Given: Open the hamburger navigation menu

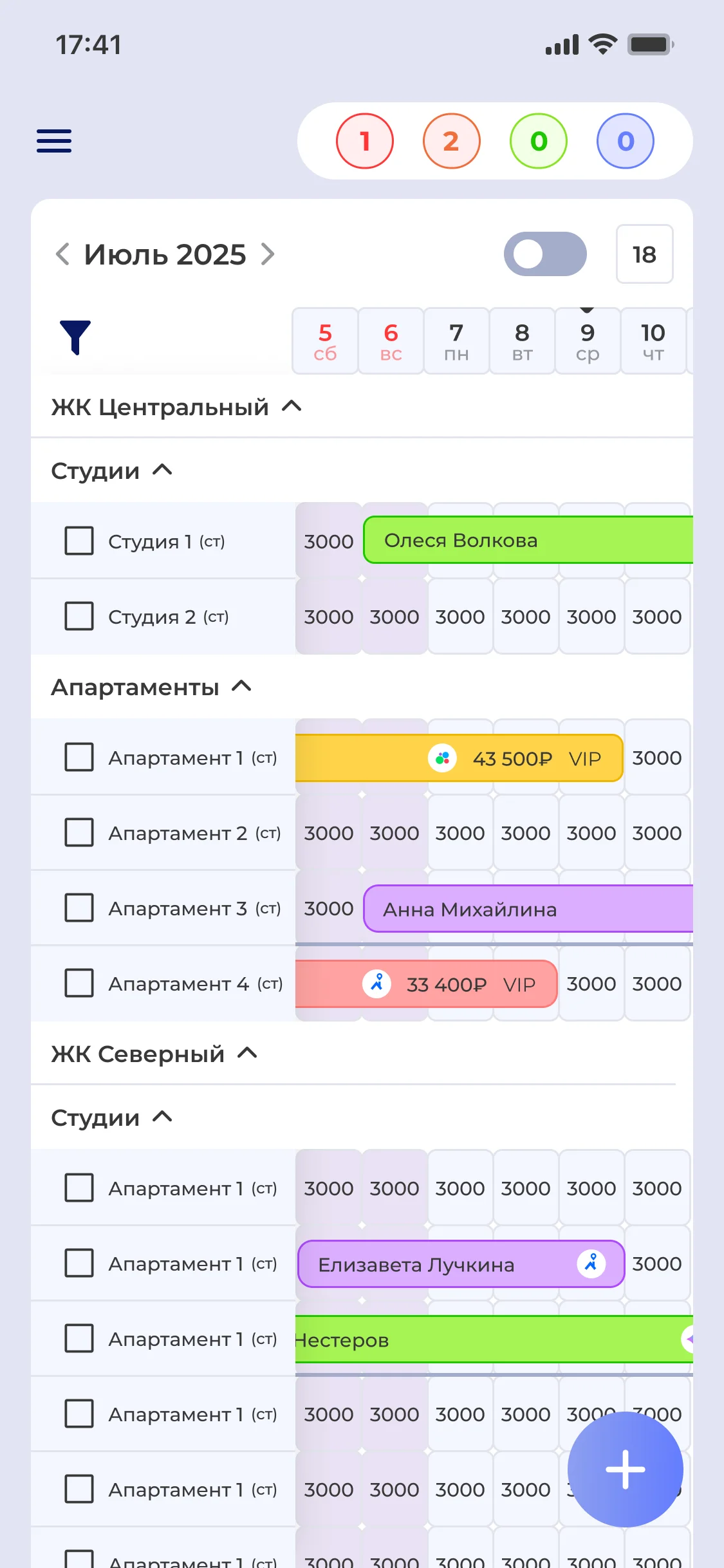Looking at the screenshot, I should [x=54, y=141].
